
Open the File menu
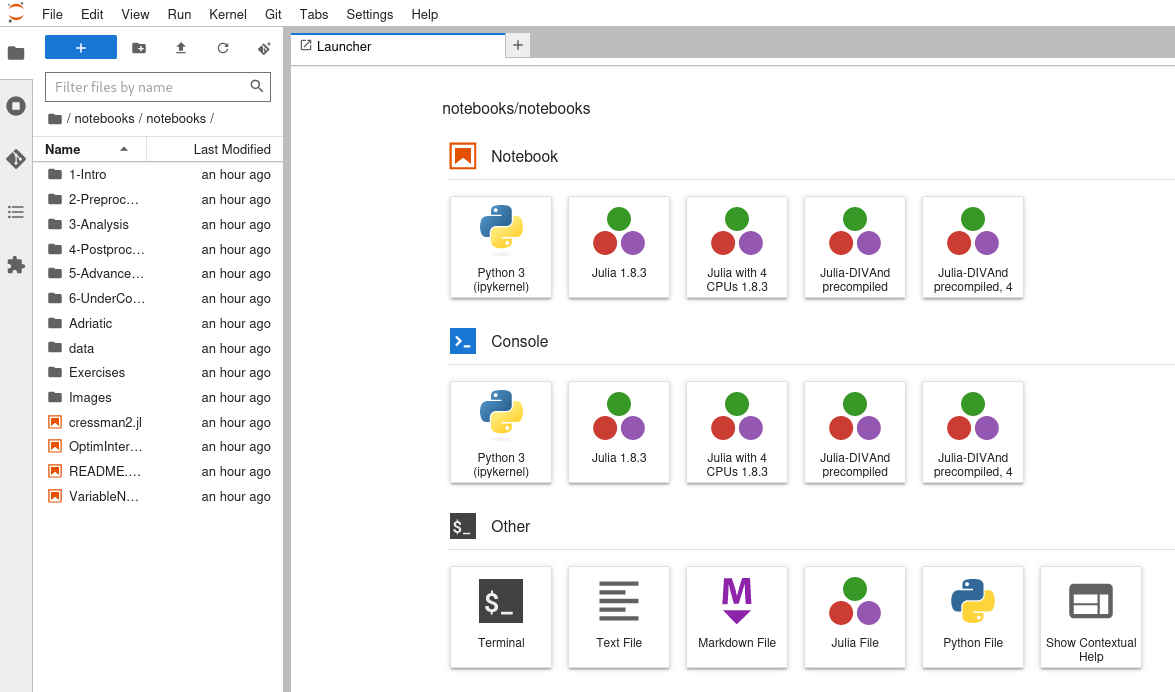(52, 14)
